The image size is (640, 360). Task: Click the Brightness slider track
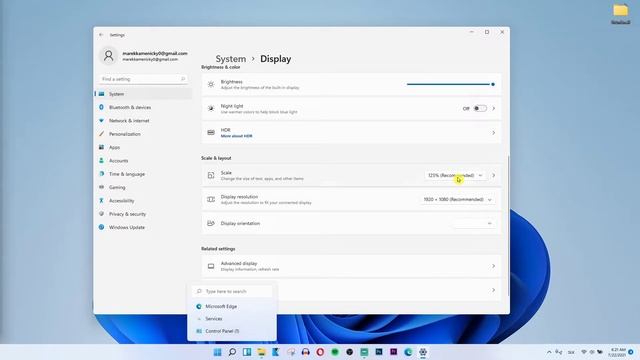click(451, 84)
